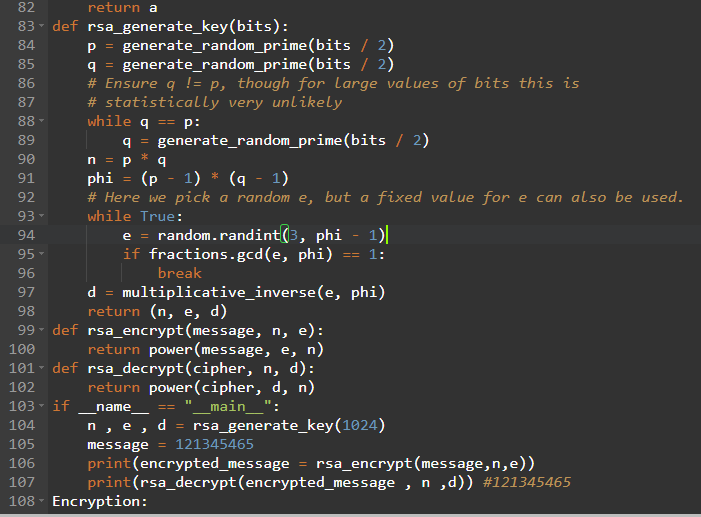Screen dimensions: 701x517
Task: Fold the 'while True' loop at line 93
Action: point(41,216)
